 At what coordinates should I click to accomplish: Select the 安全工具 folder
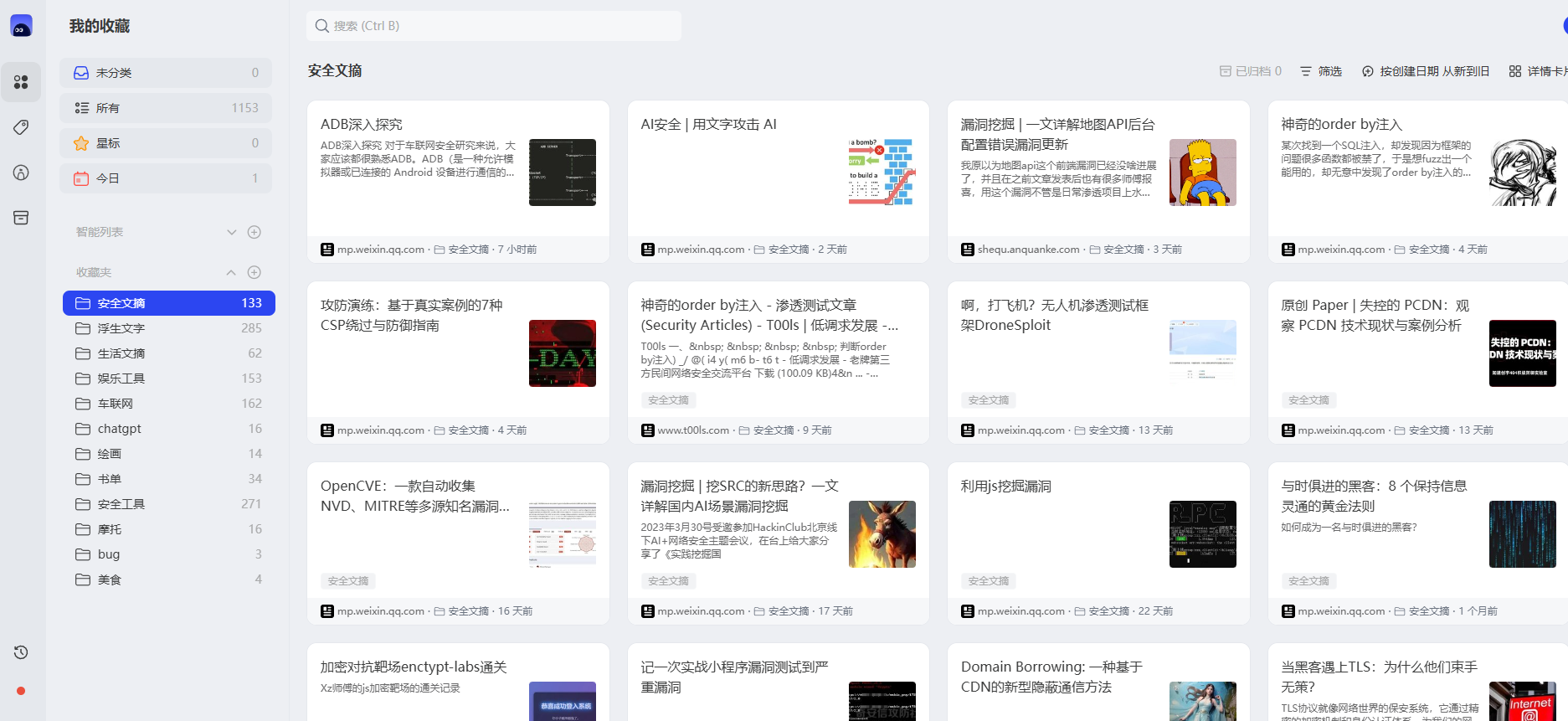(169, 504)
